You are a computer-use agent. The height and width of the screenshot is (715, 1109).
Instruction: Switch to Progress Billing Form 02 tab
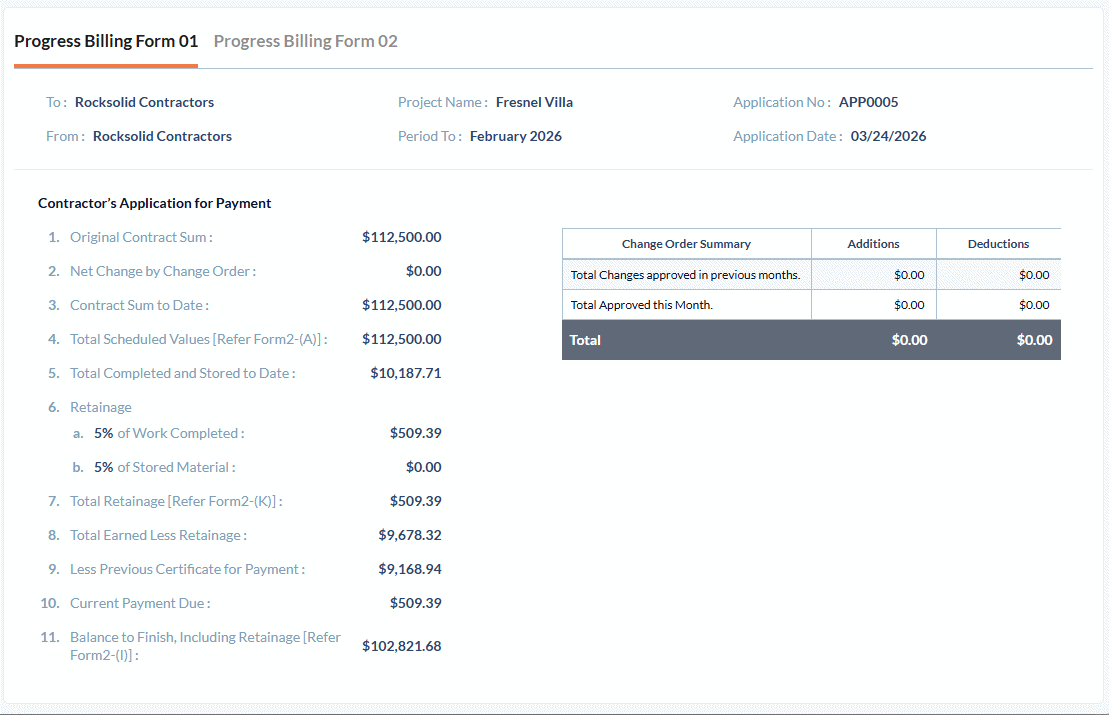click(x=306, y=41)
